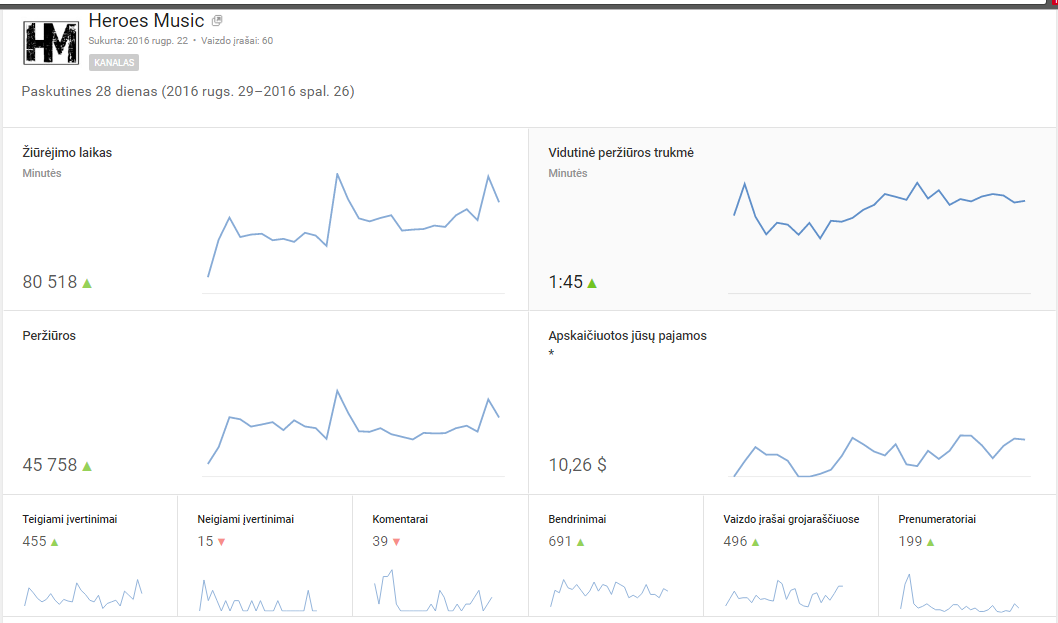The height and width of the screenshot is (623, 1058).
Task: Click the 45 758 views value
Action: point(50,465)
